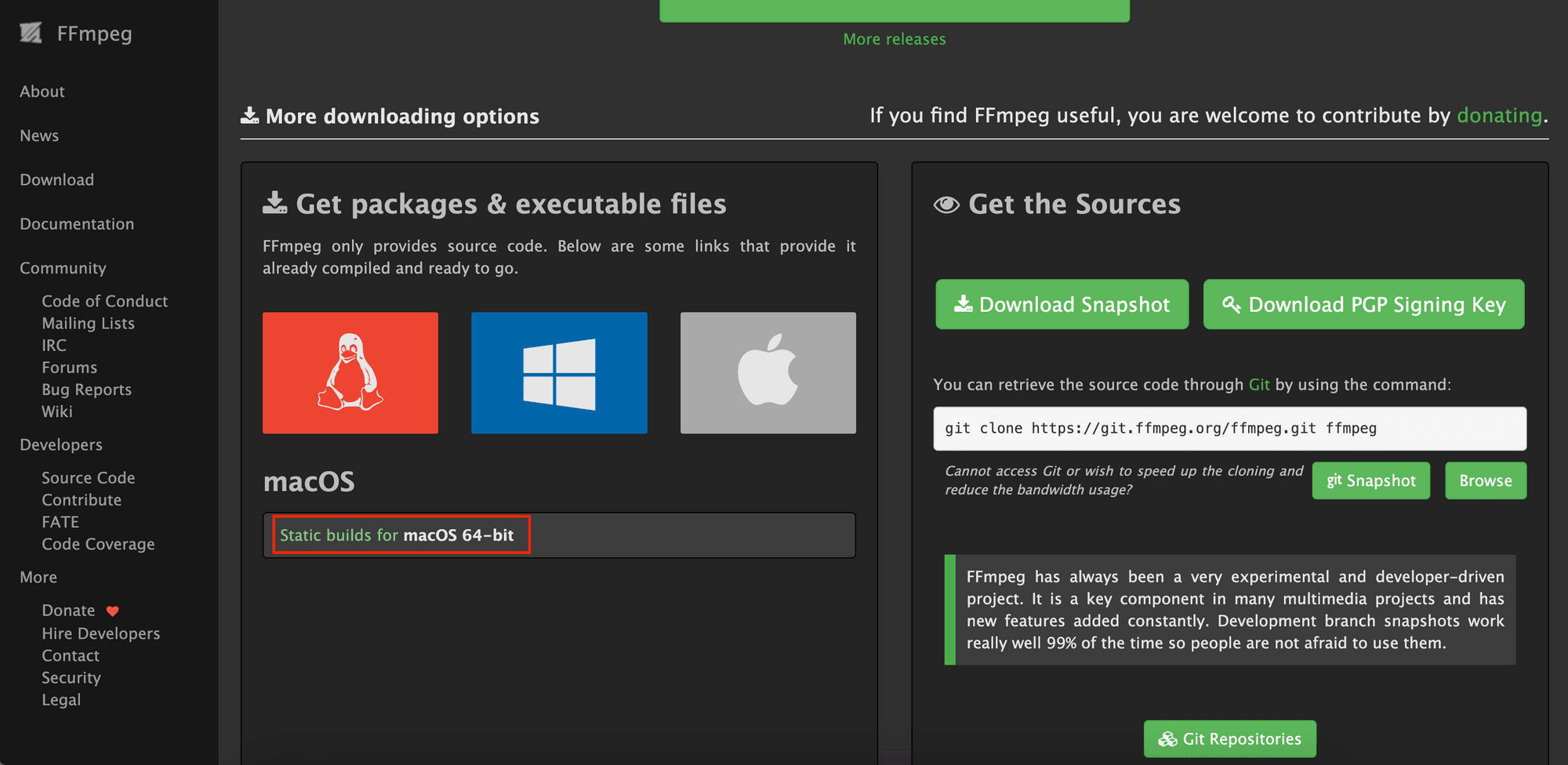Click the download icon beside Get packages heading

click(274, 202)
